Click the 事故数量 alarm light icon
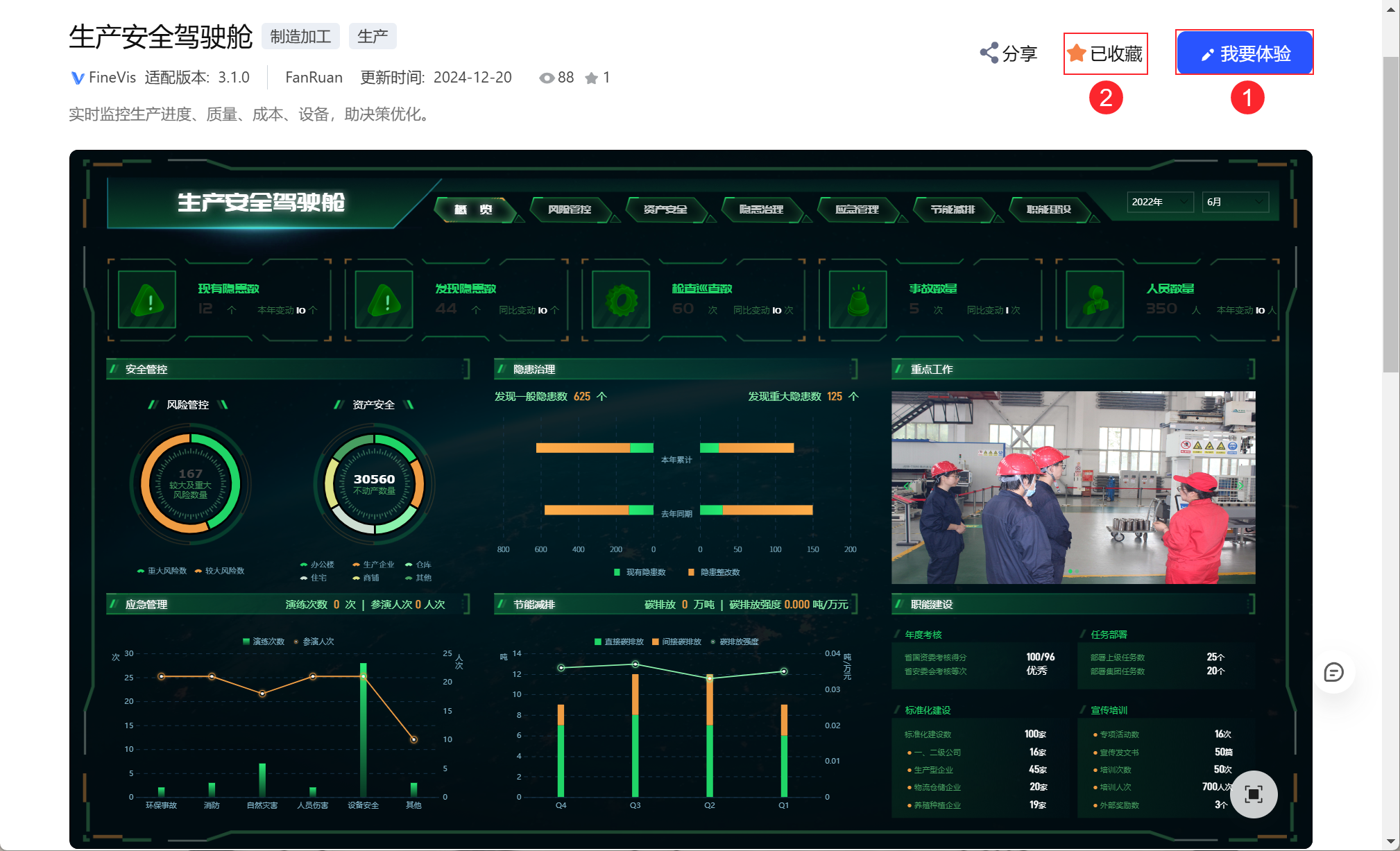 (x=857, y=300)
